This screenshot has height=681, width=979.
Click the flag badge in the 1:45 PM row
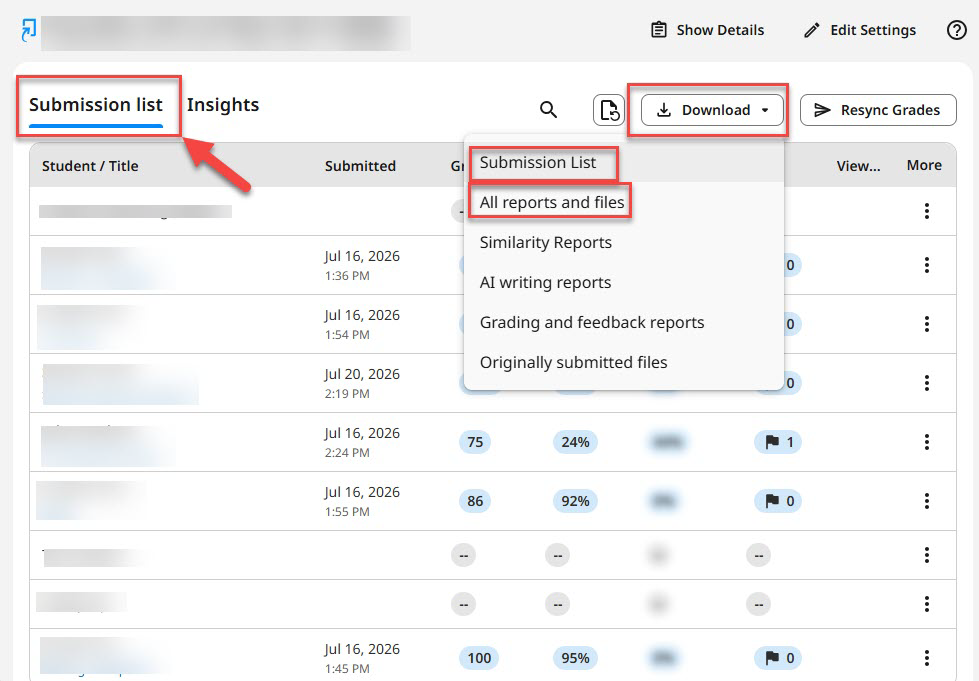click(778, 658)
